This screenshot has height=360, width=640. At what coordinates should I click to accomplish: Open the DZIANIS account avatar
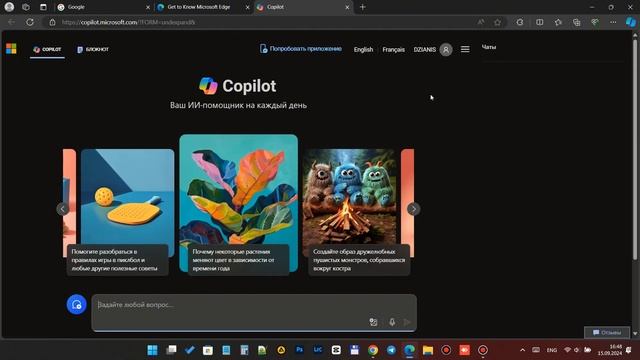click(446, 49)
